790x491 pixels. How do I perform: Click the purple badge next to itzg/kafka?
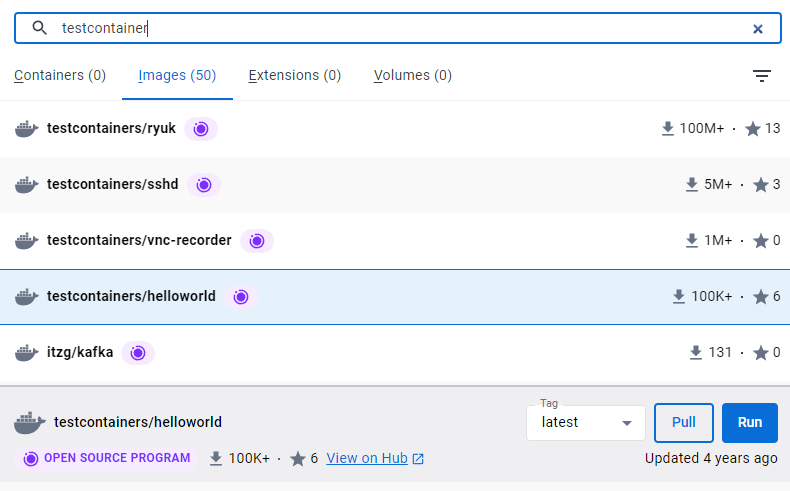coord(138,353)
